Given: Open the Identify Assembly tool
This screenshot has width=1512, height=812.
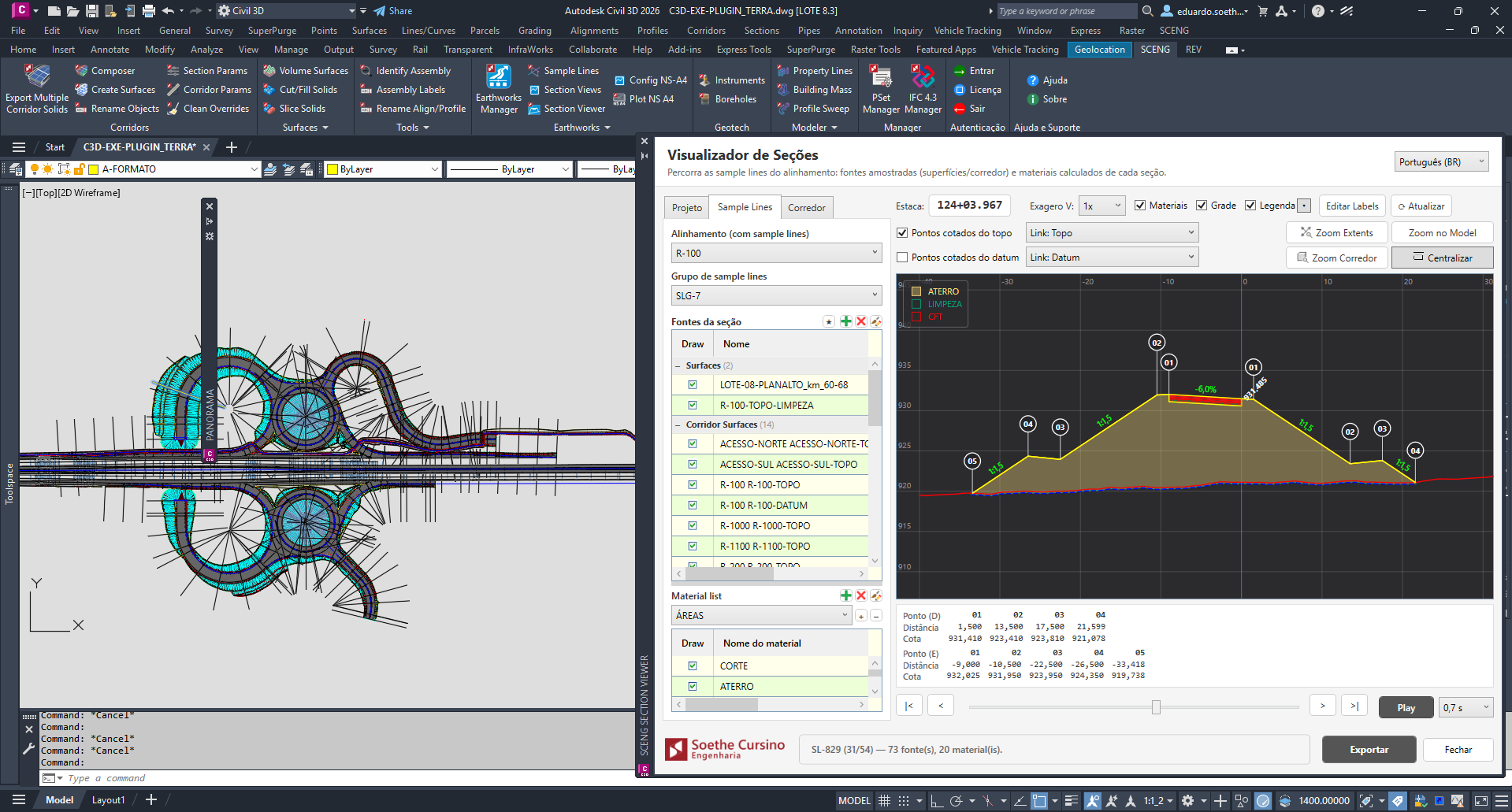Looking at the screenshot, I should pos(405,71).
